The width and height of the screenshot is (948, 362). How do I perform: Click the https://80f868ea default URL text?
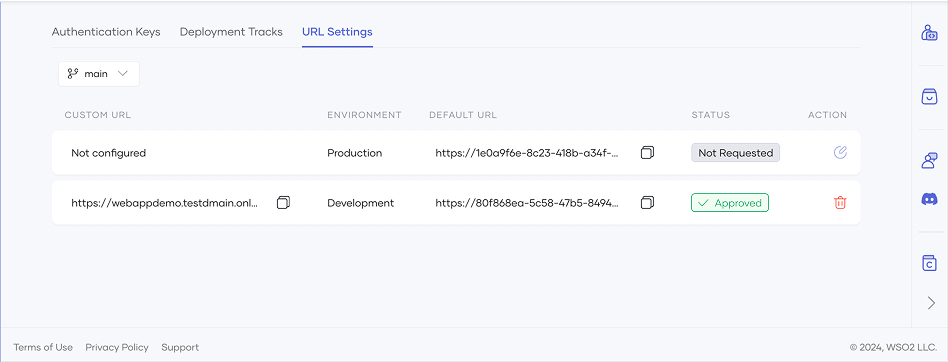(x=527, y=203)
